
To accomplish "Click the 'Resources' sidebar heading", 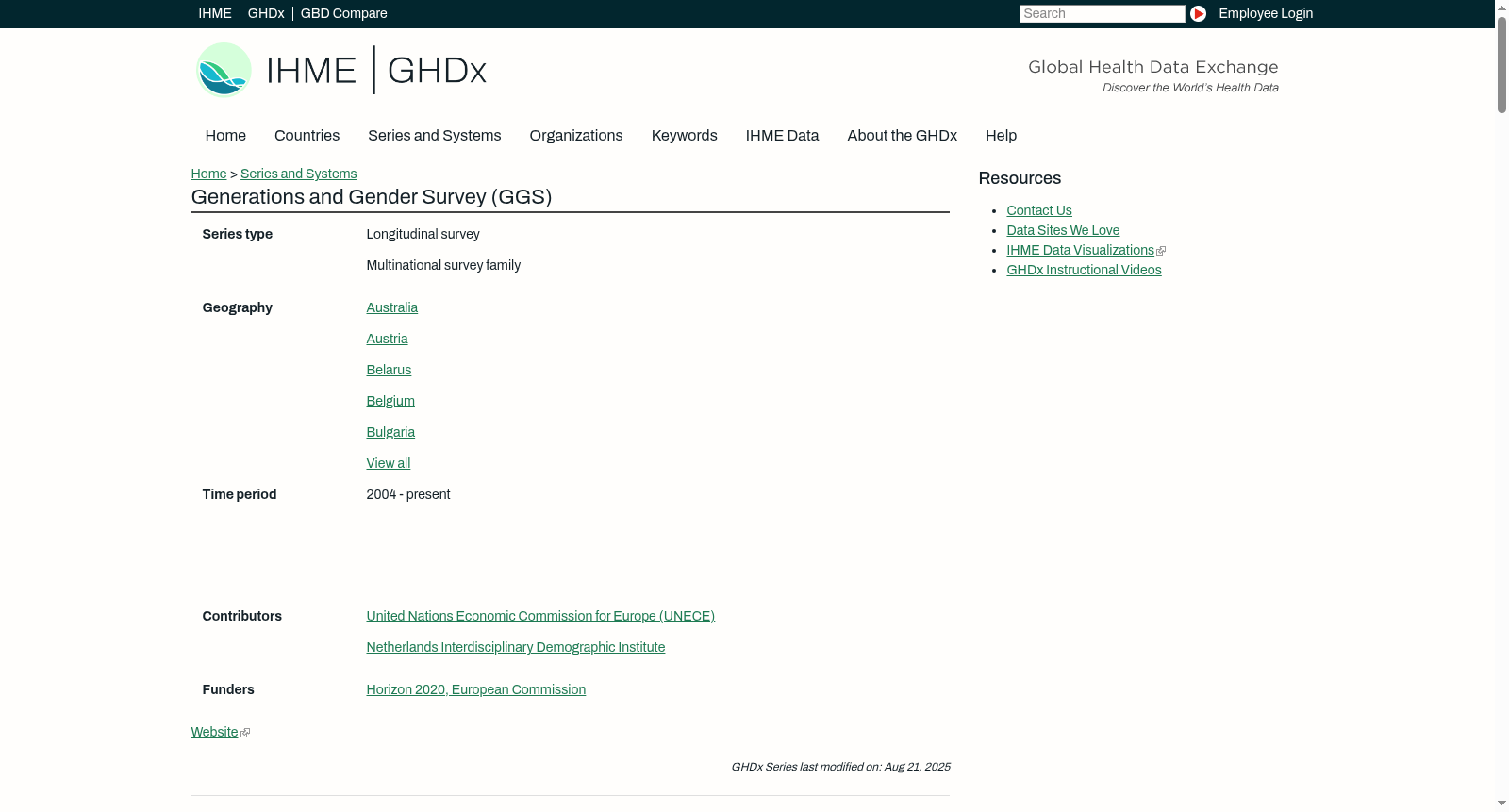I will [1020, 178].
